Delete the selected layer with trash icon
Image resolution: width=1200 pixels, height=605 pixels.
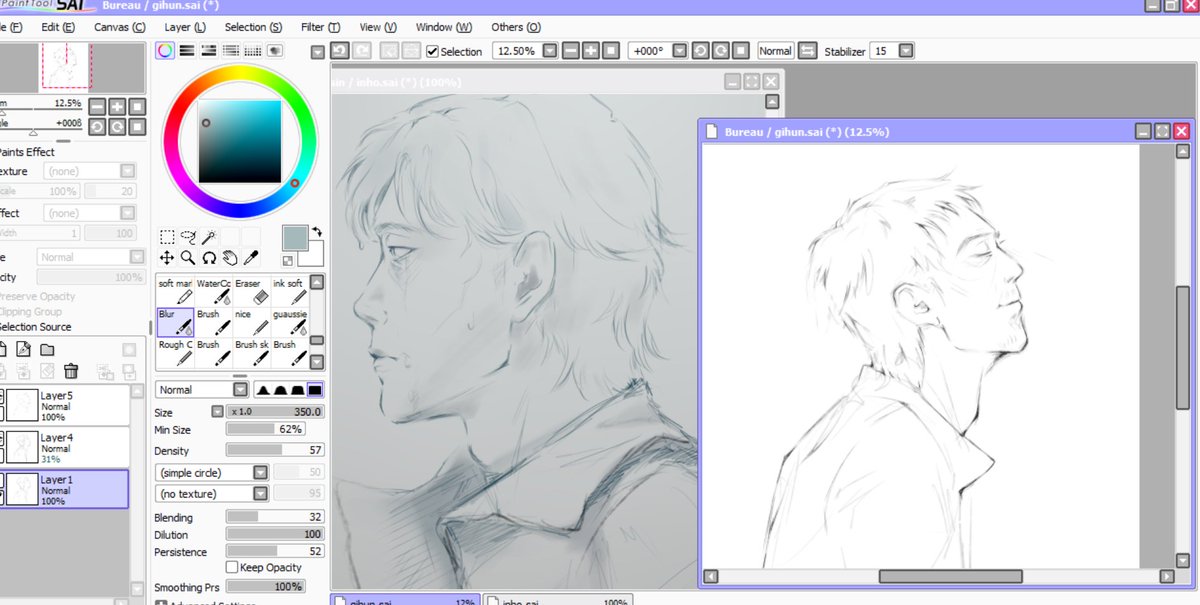pyautogui.click(x=71, y=371)
